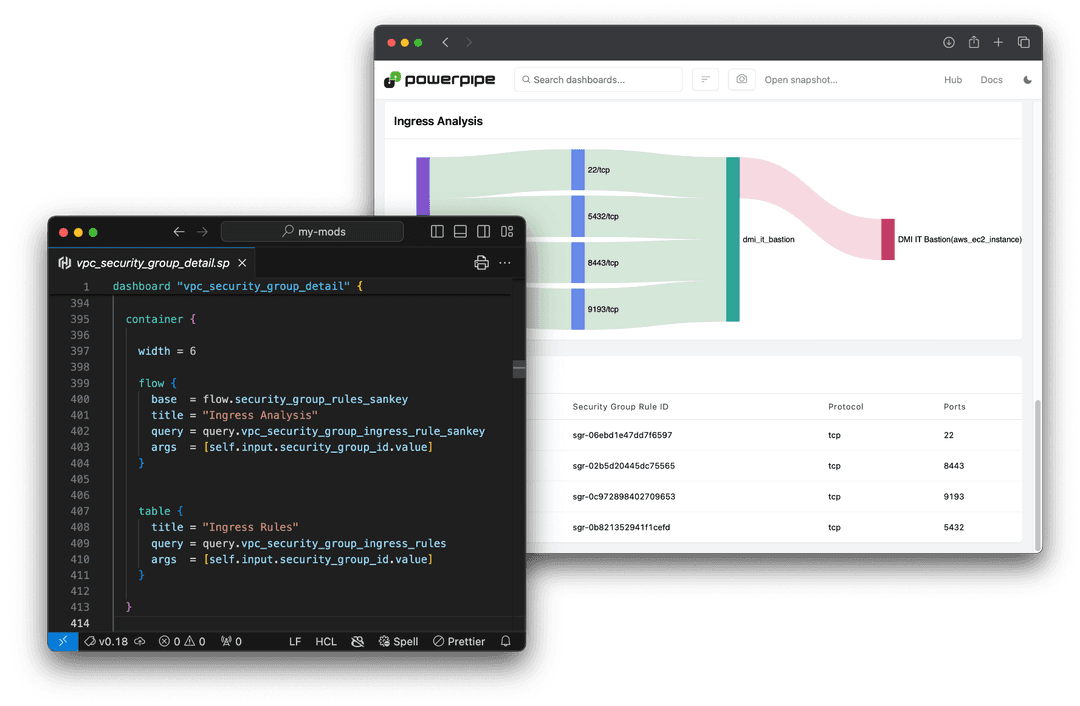The width and height of the screenshot is (1080, 706).
Task: Click the Powerpipe logo
Action: [x=440, y=79]
